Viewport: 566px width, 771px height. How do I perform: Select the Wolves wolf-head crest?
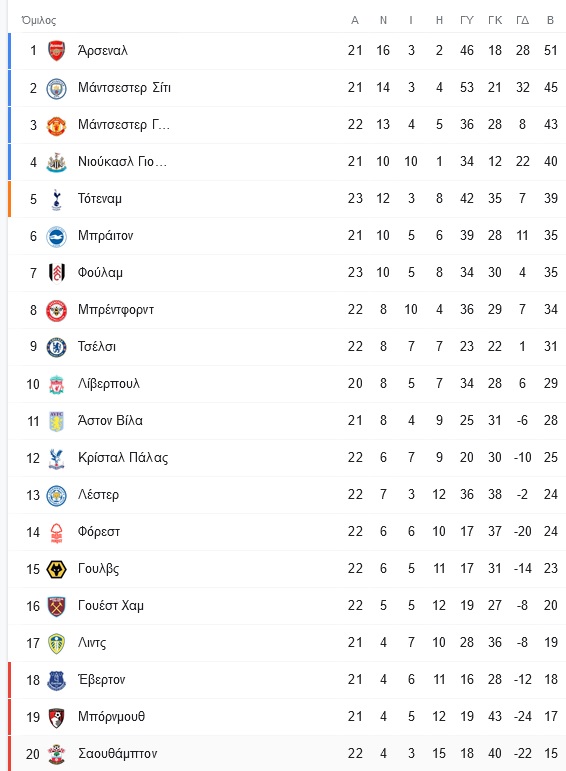[57, 569]
